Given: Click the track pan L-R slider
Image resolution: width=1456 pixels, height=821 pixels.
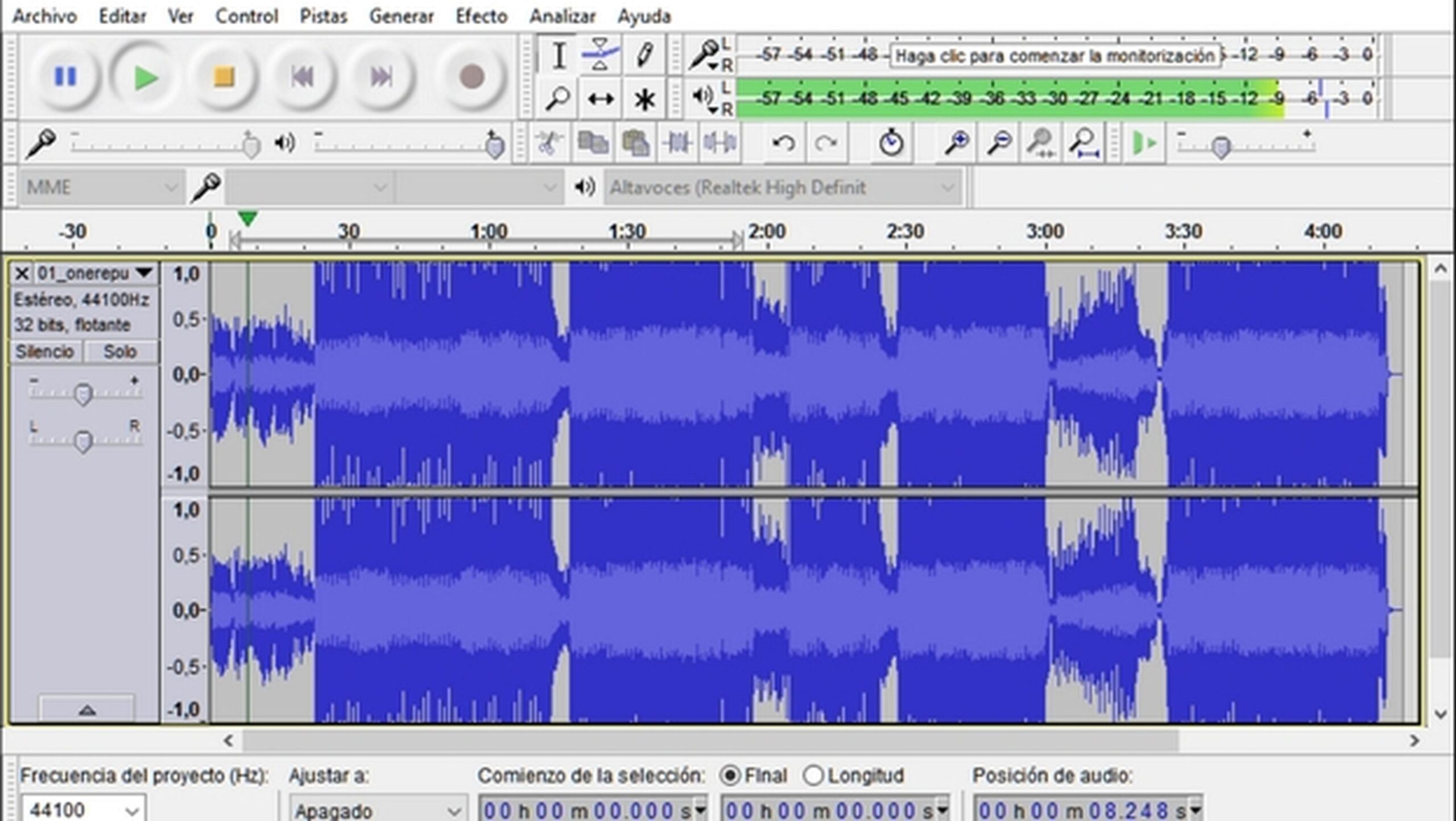Looking at the screenshot, I should 84,441.
